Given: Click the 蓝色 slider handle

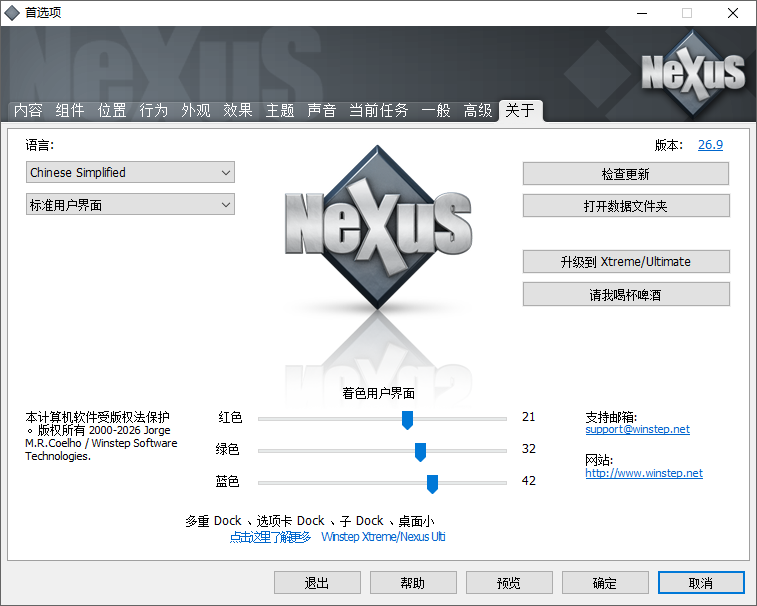Looking at the screenshot, I should pos(433,484).
